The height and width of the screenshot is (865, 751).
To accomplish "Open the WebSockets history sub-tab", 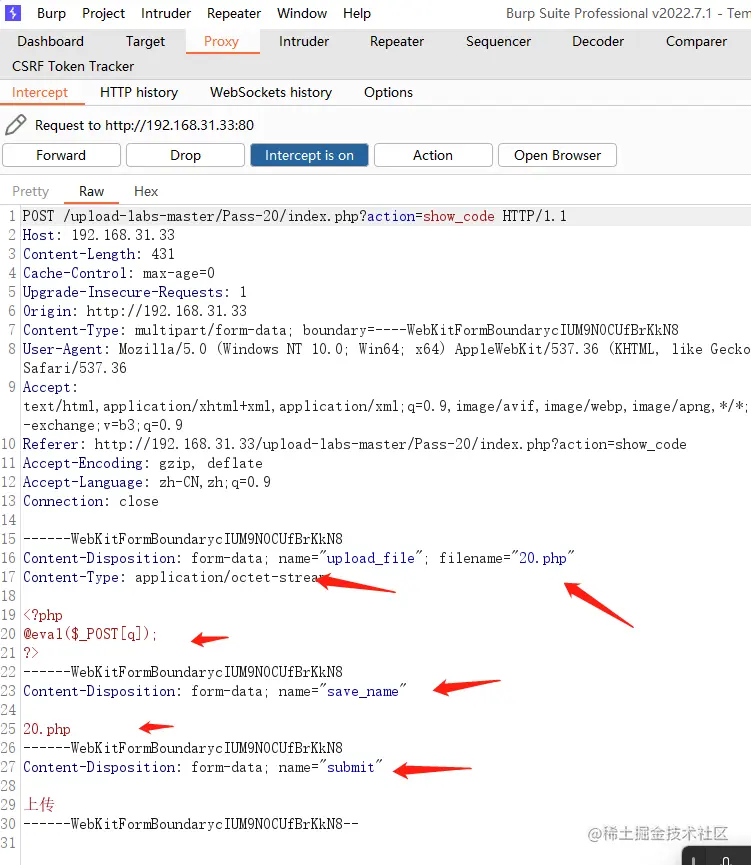I will click(271, 92).
